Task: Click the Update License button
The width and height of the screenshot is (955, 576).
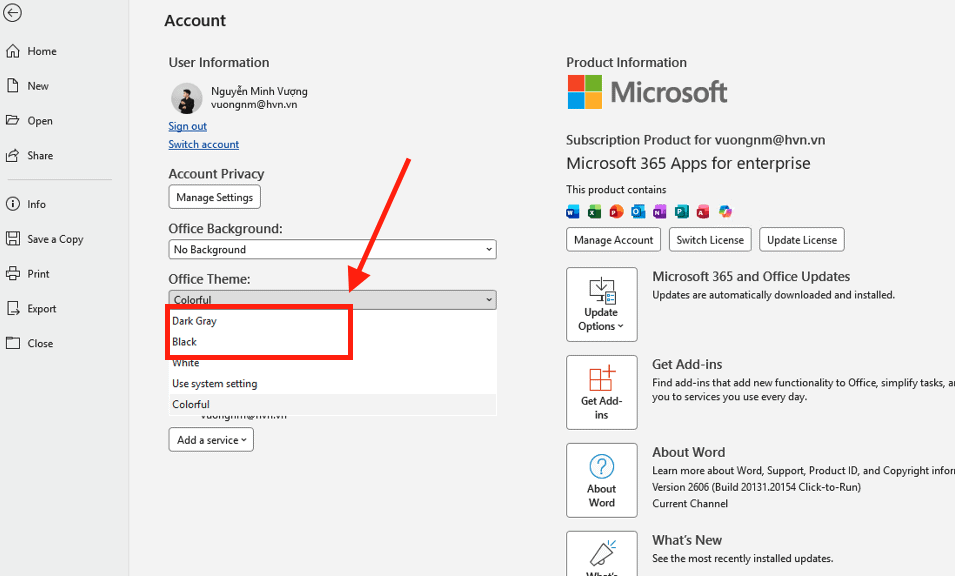Action: click(x=802, y=240)
